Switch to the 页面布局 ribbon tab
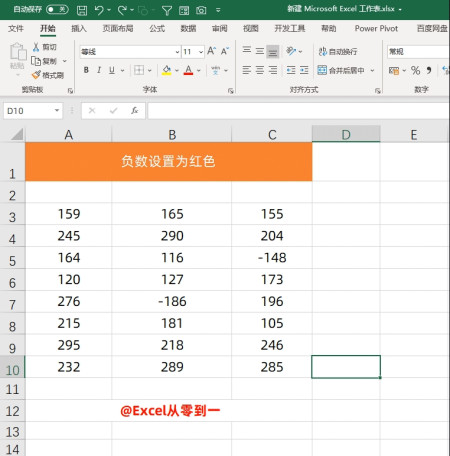This screenshot has width=450, height=456. click(118, 29)
